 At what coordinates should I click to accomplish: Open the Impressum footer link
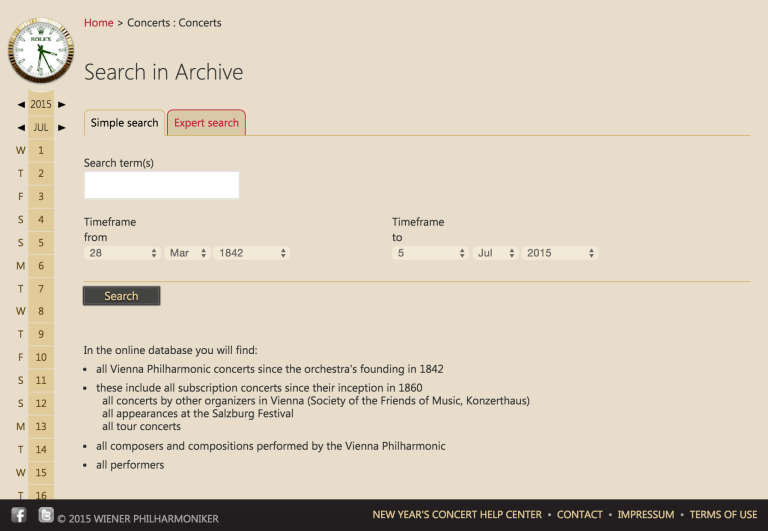645,515
